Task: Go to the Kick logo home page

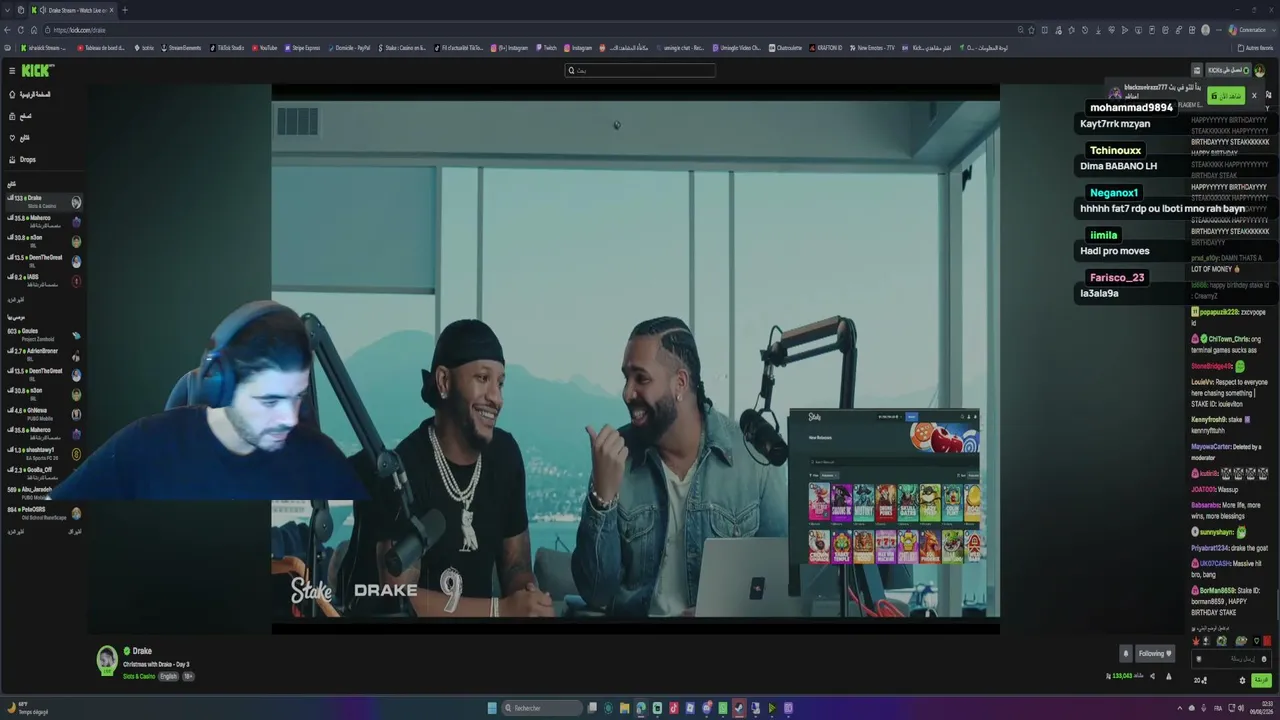Action: point(38,70)
